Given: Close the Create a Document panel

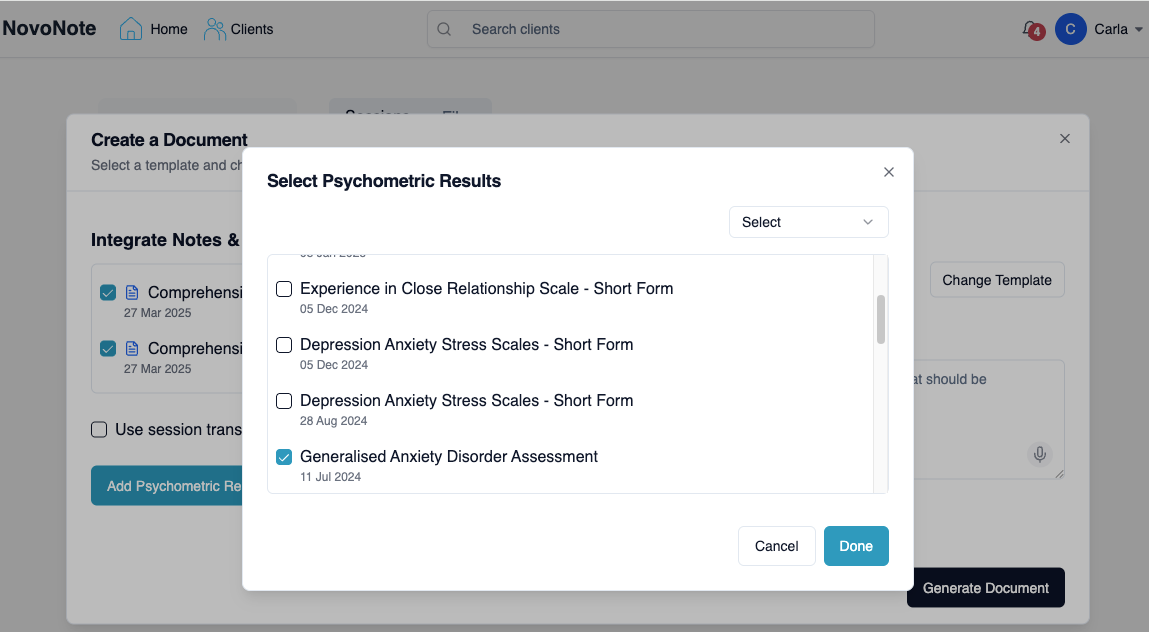Looking at the screenshot, I should 1065,139.
